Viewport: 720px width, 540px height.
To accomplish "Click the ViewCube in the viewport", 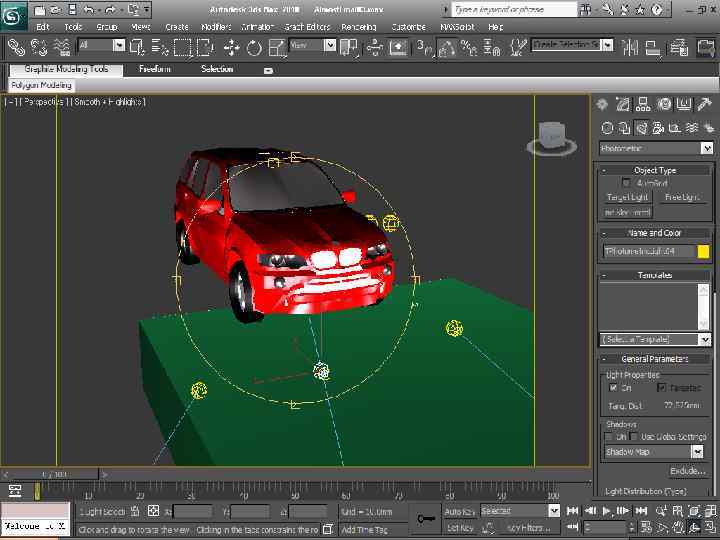I will point(551,136).
